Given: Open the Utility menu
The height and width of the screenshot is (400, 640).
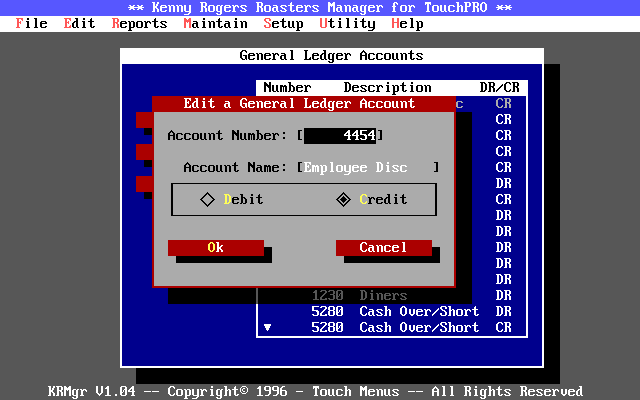Looking at the screenshot, I should [347, 24].
